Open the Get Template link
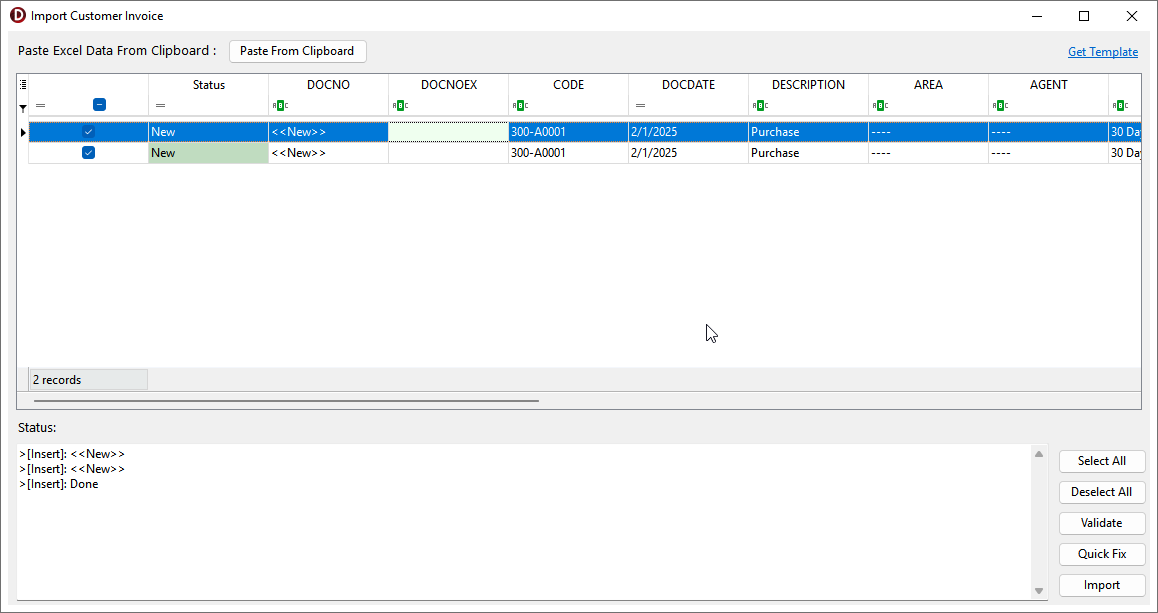The height and width of the screenshot is (613, 1158). point(1102,52)
